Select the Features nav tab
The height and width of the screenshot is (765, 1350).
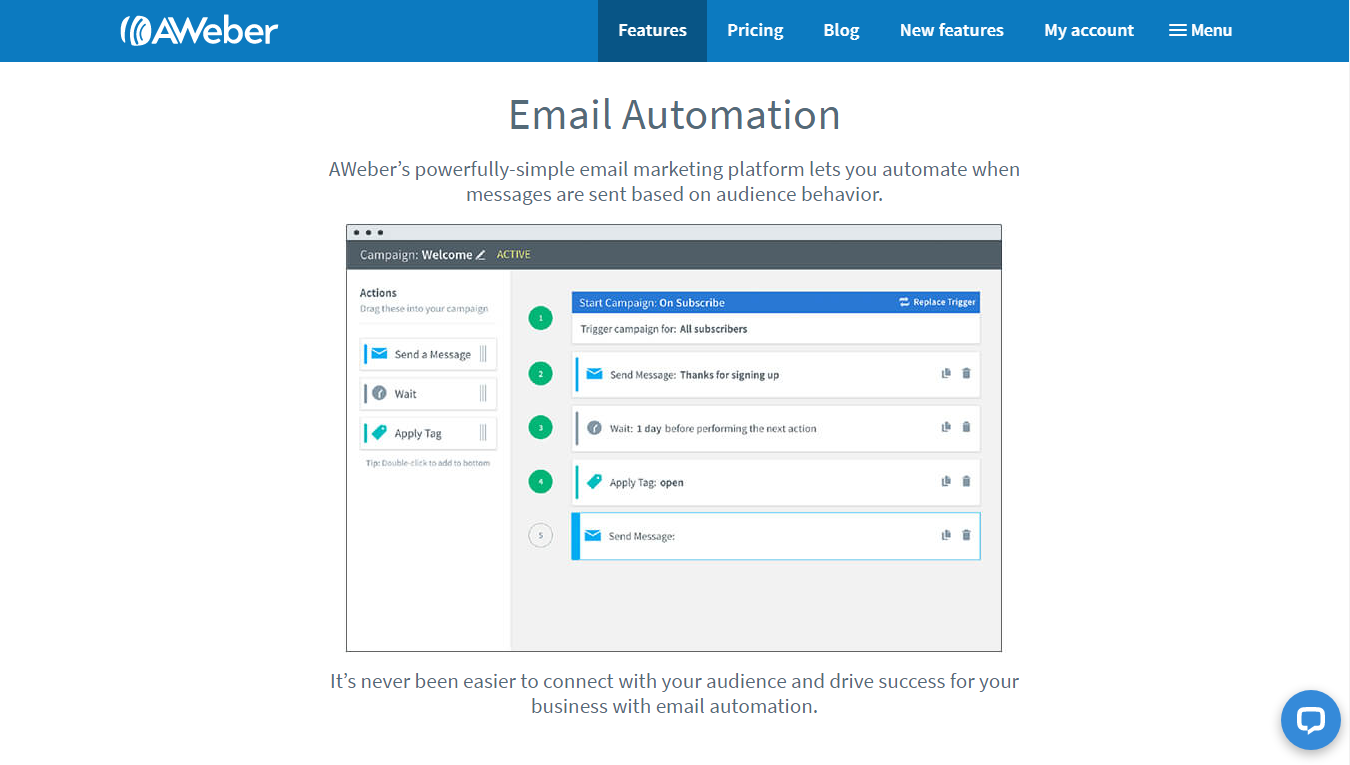click(652, 30)
